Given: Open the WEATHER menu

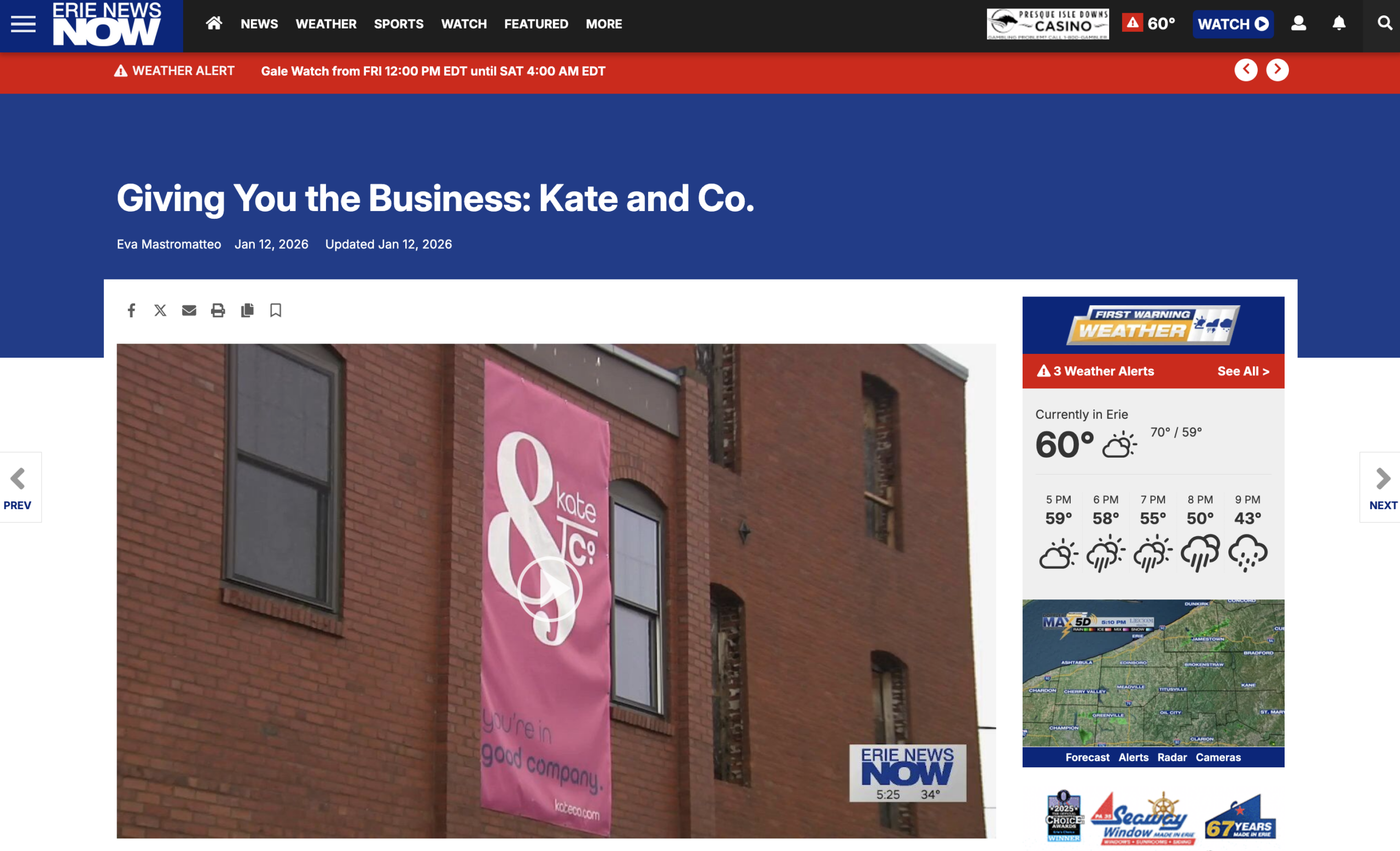Looking at the screenshot, I should [326, 24].
